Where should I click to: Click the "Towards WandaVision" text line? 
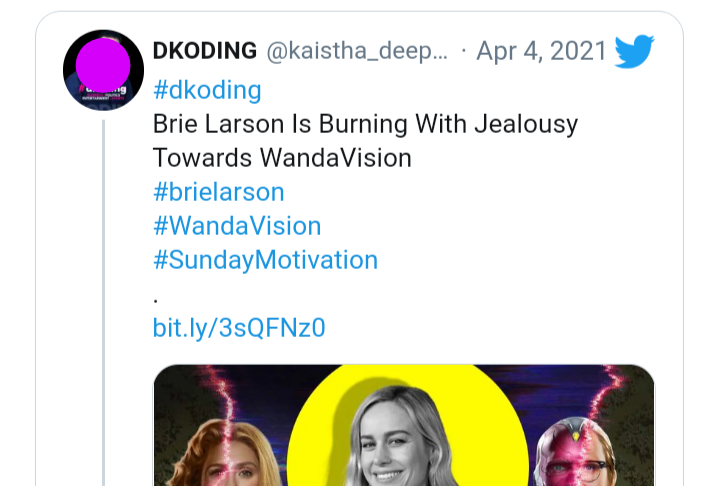pos(282,158)
